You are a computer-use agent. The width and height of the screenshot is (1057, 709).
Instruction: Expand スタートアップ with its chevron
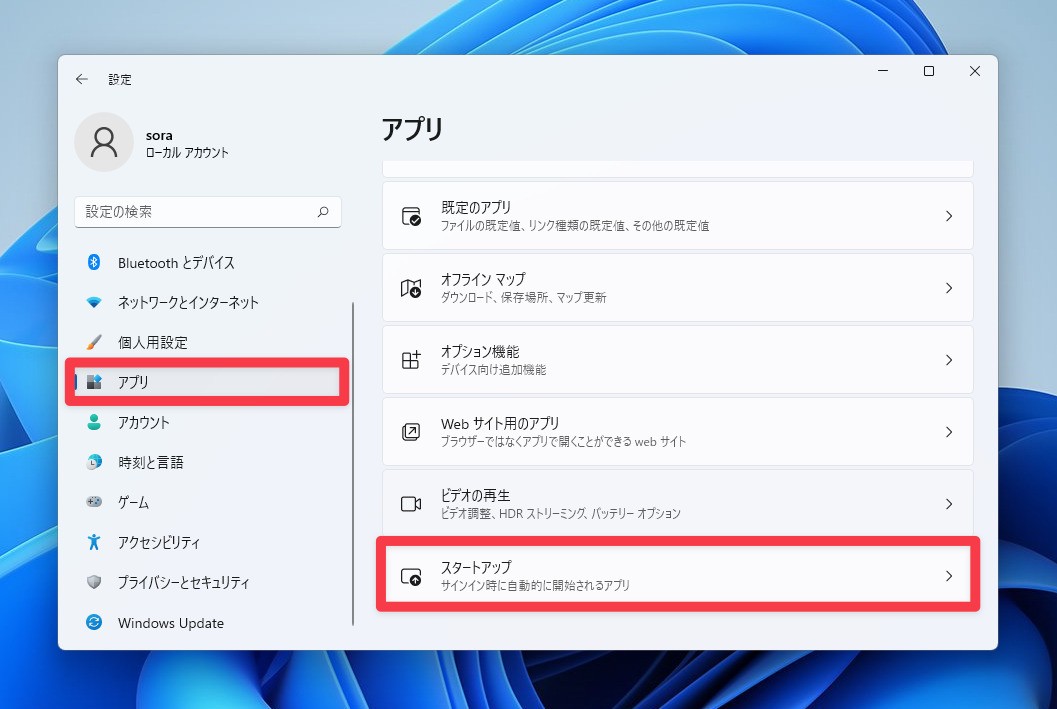click(x=948, y=576)
